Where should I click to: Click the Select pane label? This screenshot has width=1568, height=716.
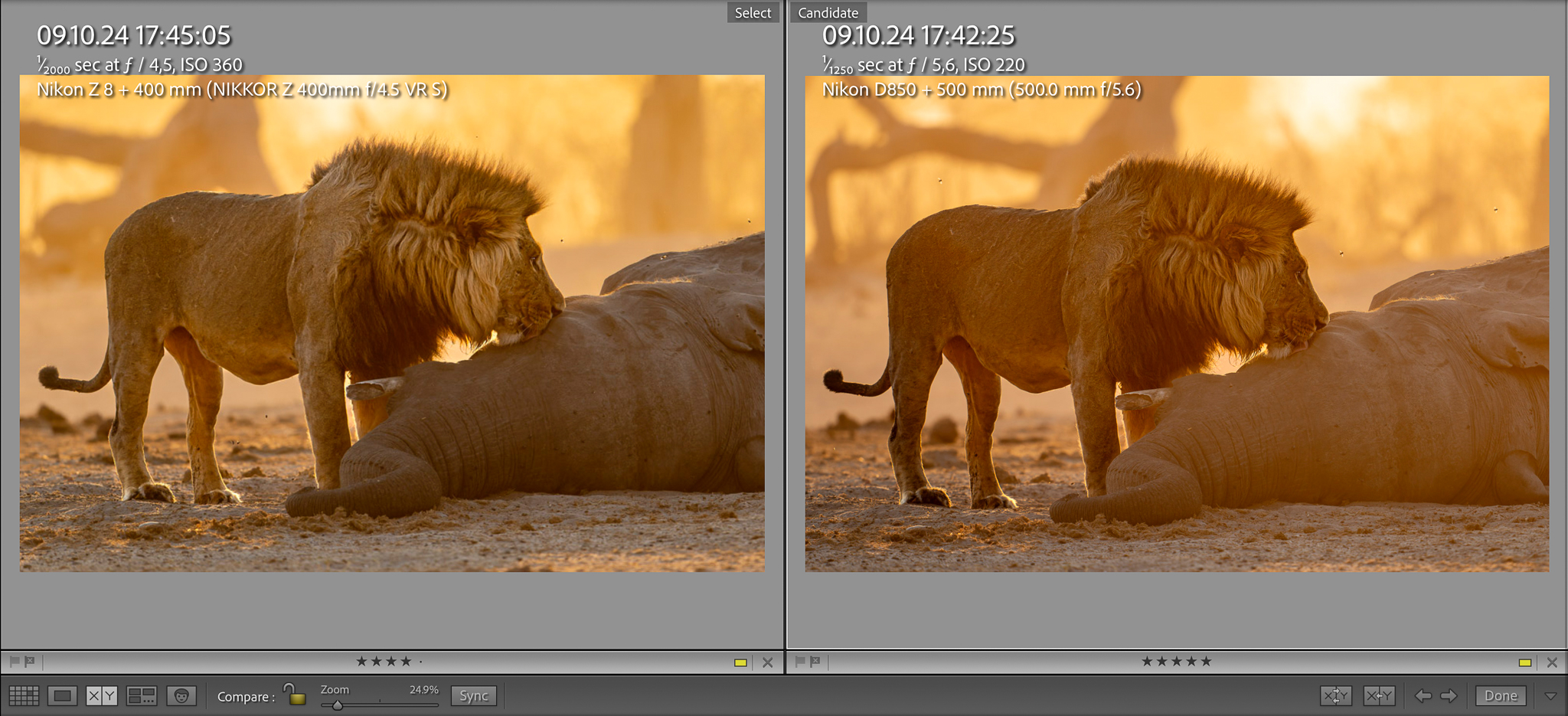click(x=753, y=12)
